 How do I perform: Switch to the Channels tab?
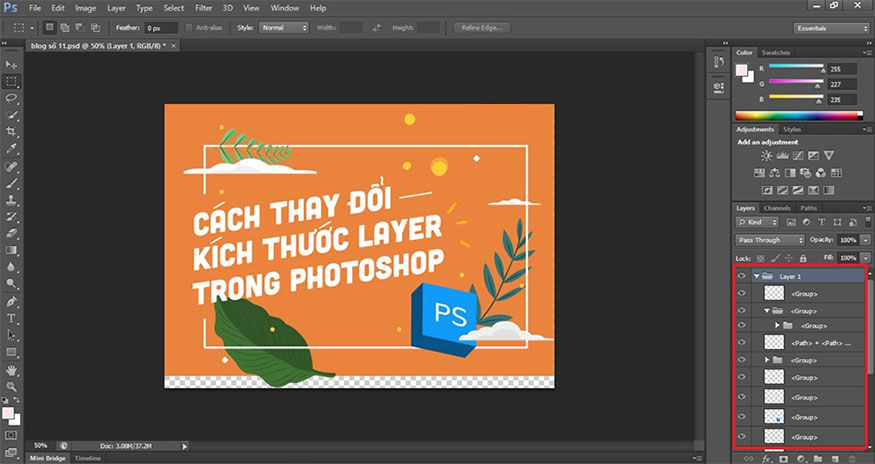pyautogui.click(x=777, y=208)
